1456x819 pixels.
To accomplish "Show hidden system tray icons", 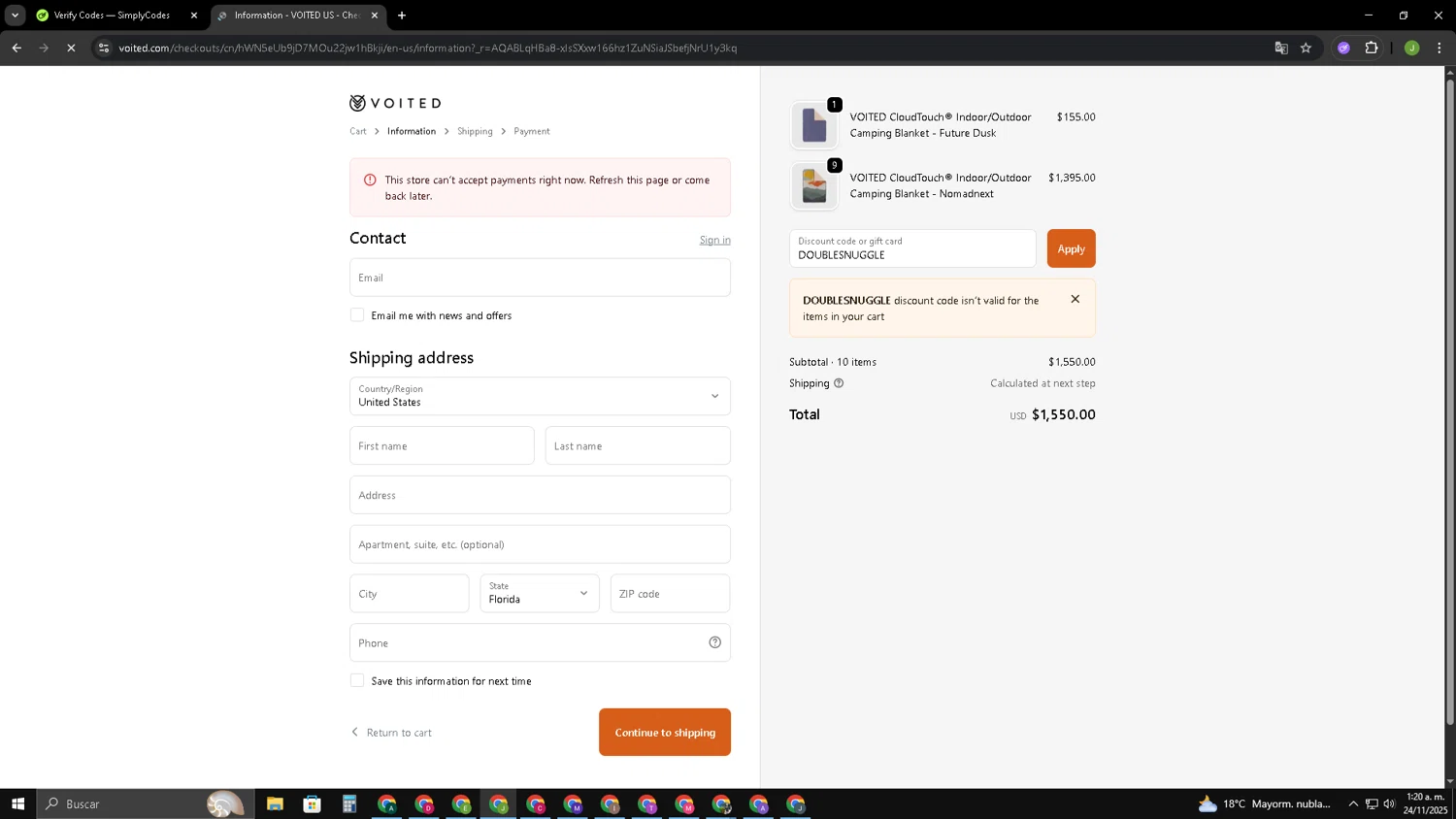I will coord(1353,803).
